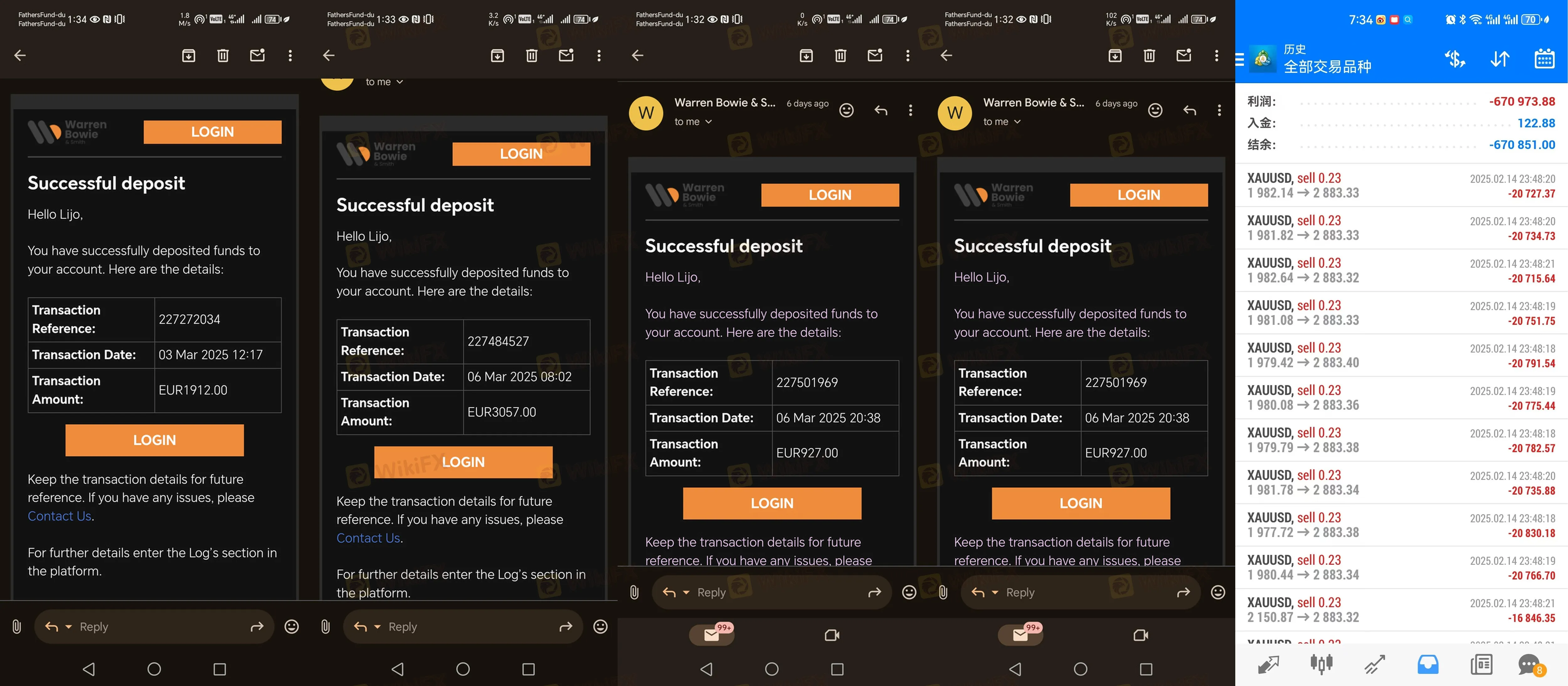Viewport: 1568px width, 686px height.
Task: Mark as unread in the fourth screenshot toolbar
Action: point(1184,56)
